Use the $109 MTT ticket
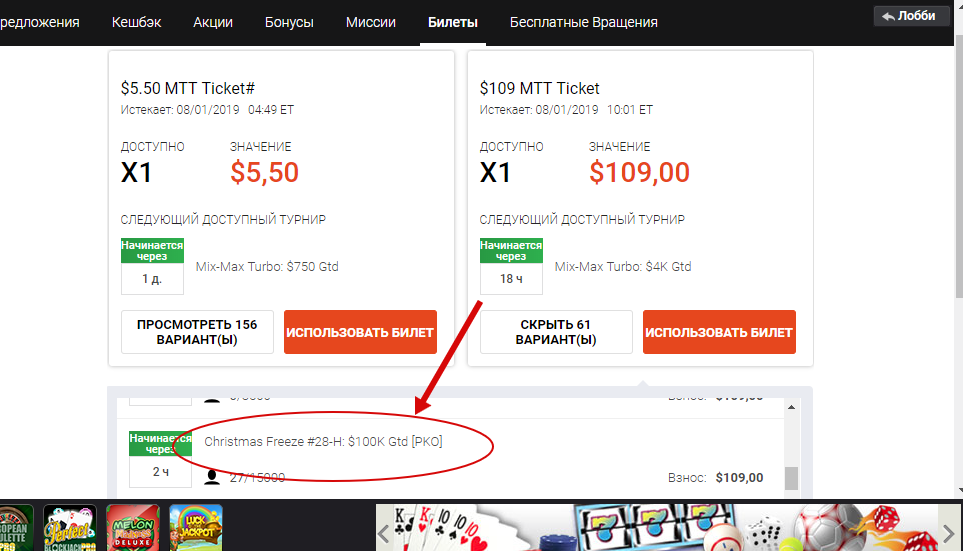 tap(719, 332)
